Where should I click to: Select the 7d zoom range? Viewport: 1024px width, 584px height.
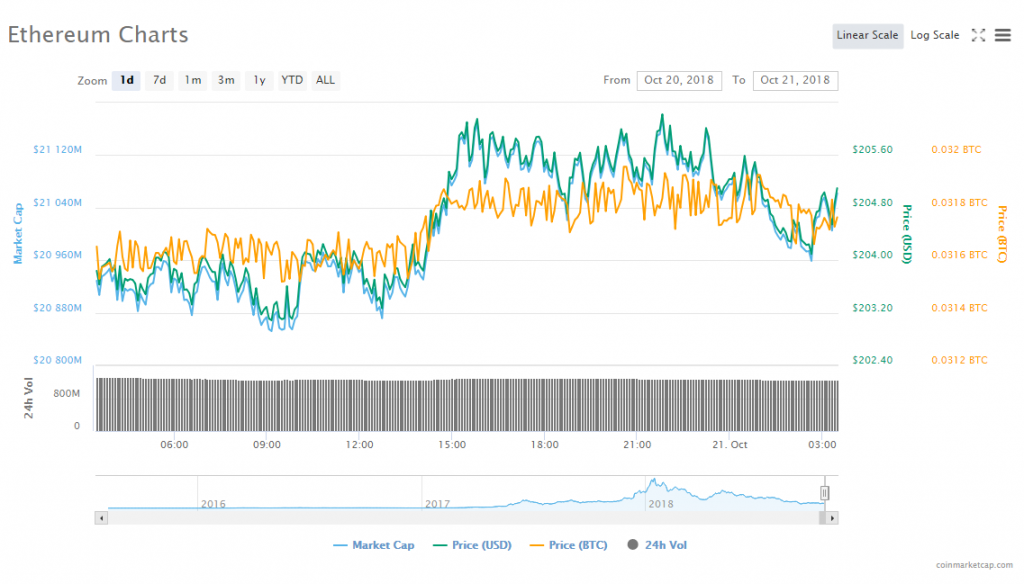[x=159, y=80]
